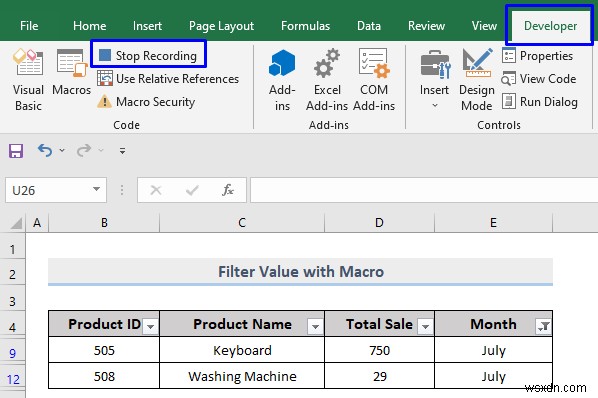This screenshot has width=598, height=398.
Task: Click the Add-ins label under the blue icon
Action: [x=282, y=98]
